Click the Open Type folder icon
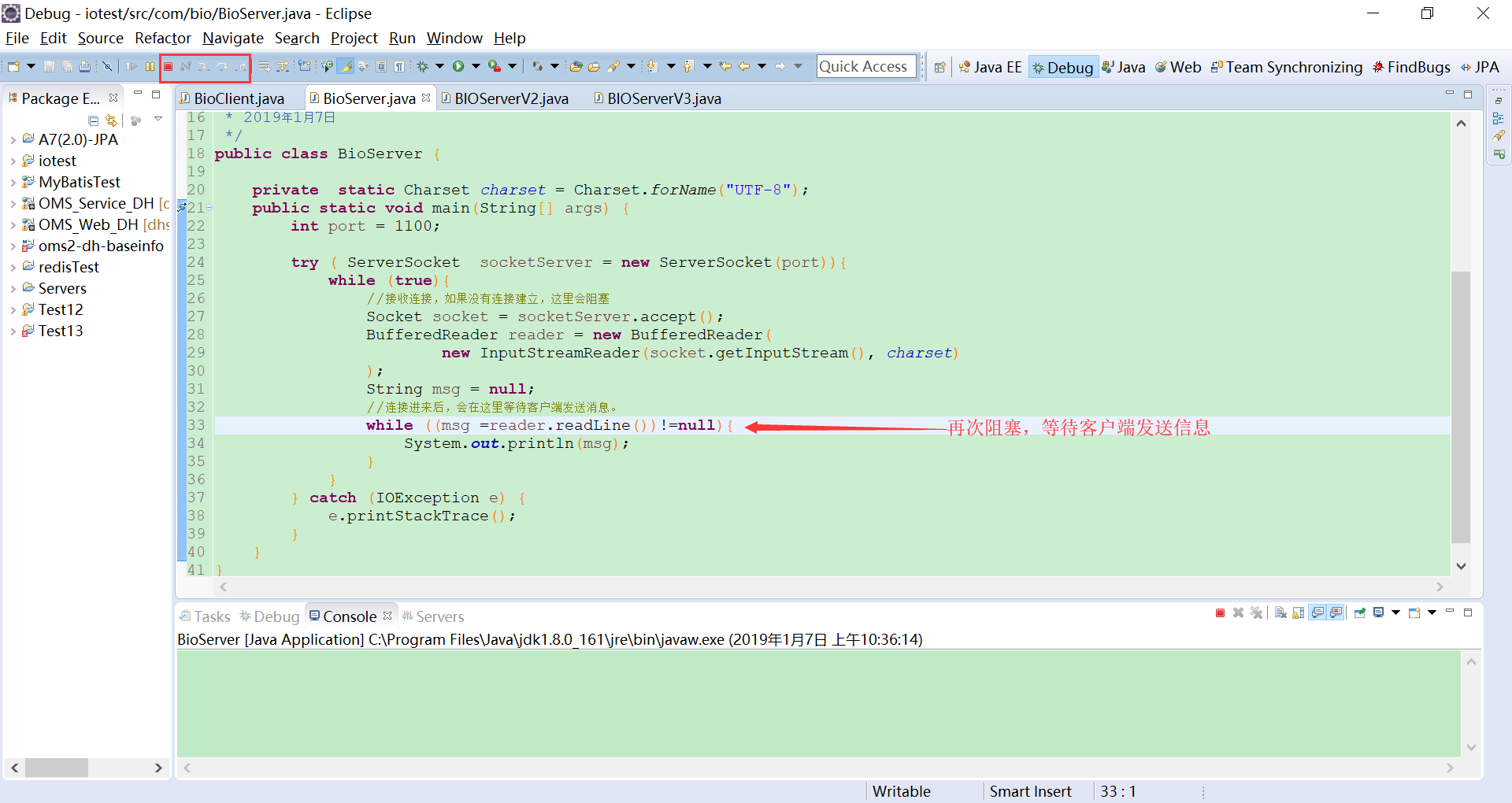 click(576, 67)
